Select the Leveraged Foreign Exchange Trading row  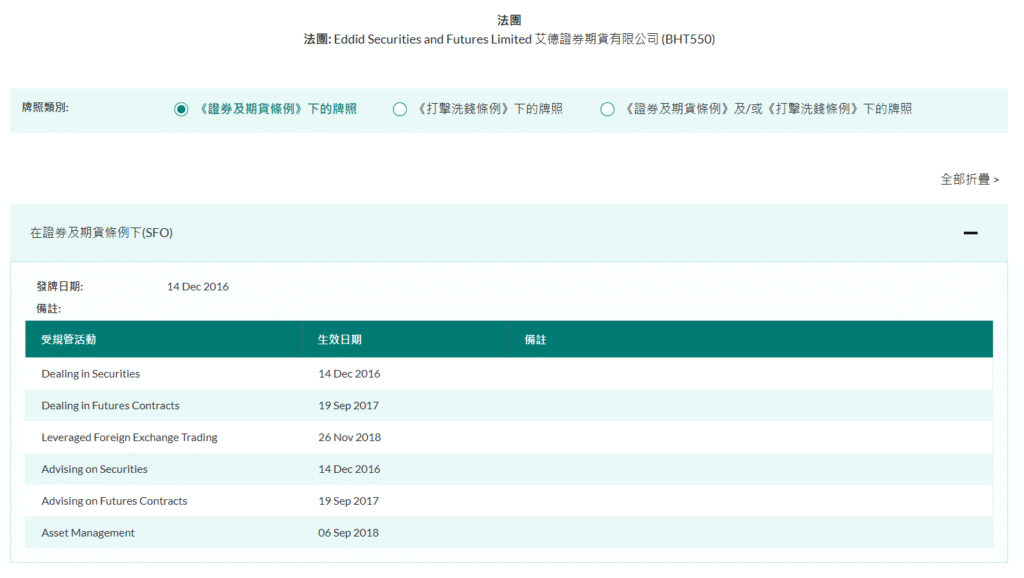129,438
